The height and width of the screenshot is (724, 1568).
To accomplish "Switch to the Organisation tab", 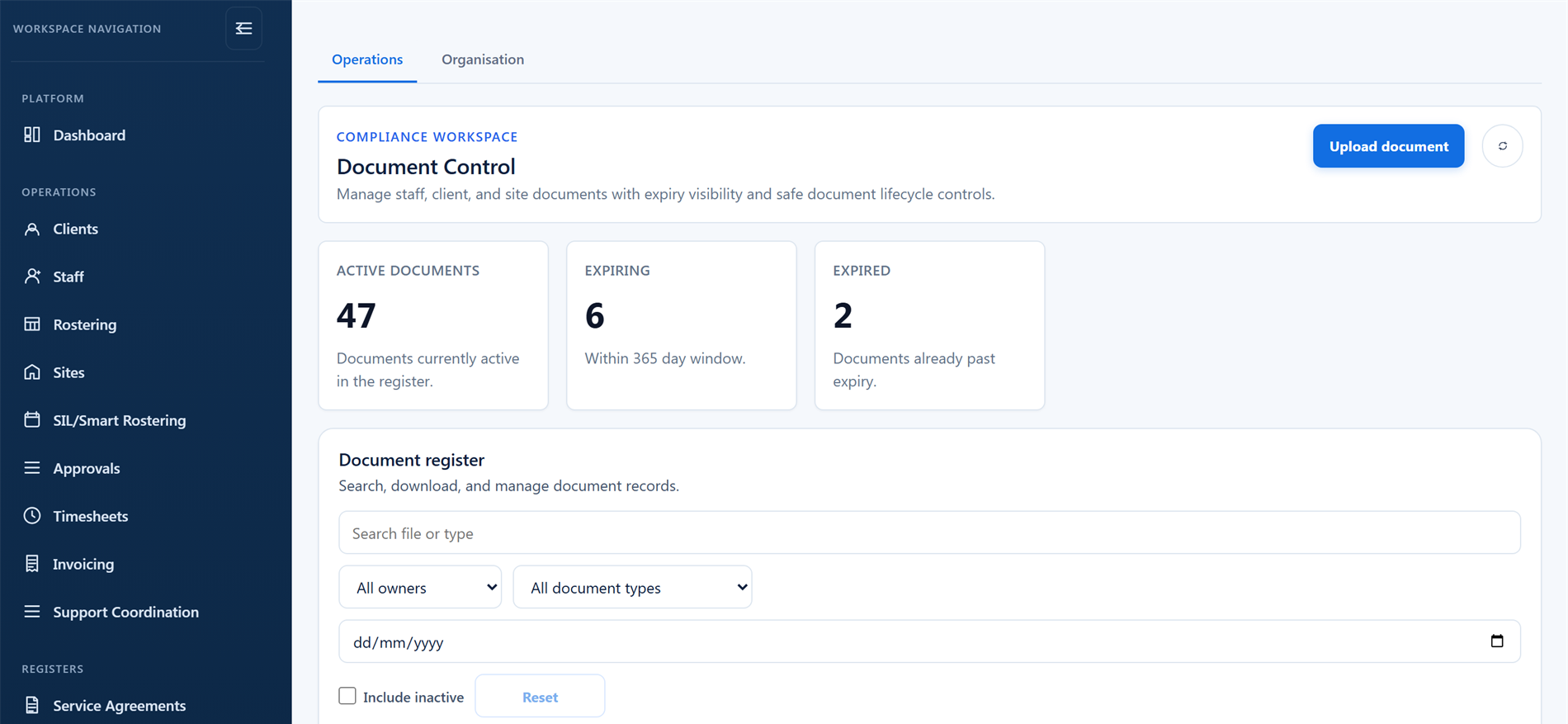I will pyautogui.click(x=483, y=59).
